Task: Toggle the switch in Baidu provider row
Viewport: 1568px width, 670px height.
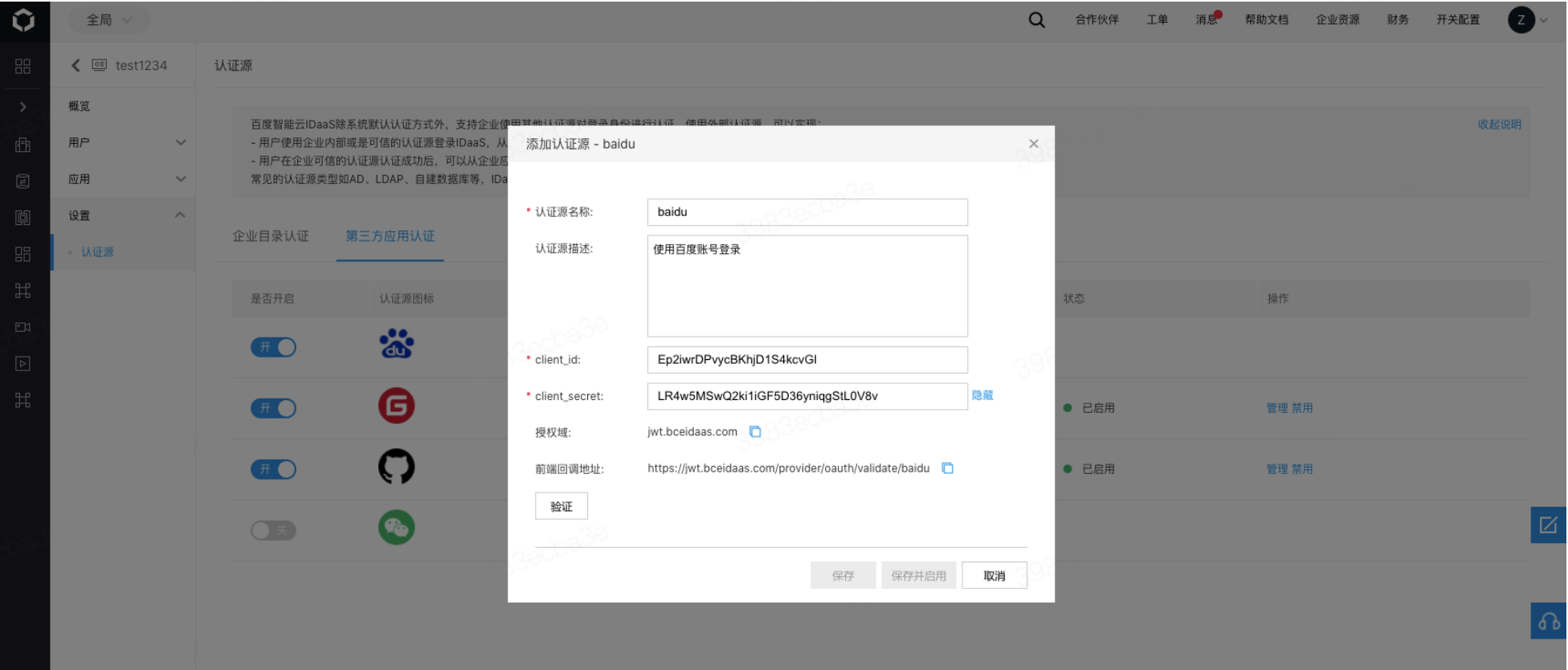Action: tap(274, 347)
